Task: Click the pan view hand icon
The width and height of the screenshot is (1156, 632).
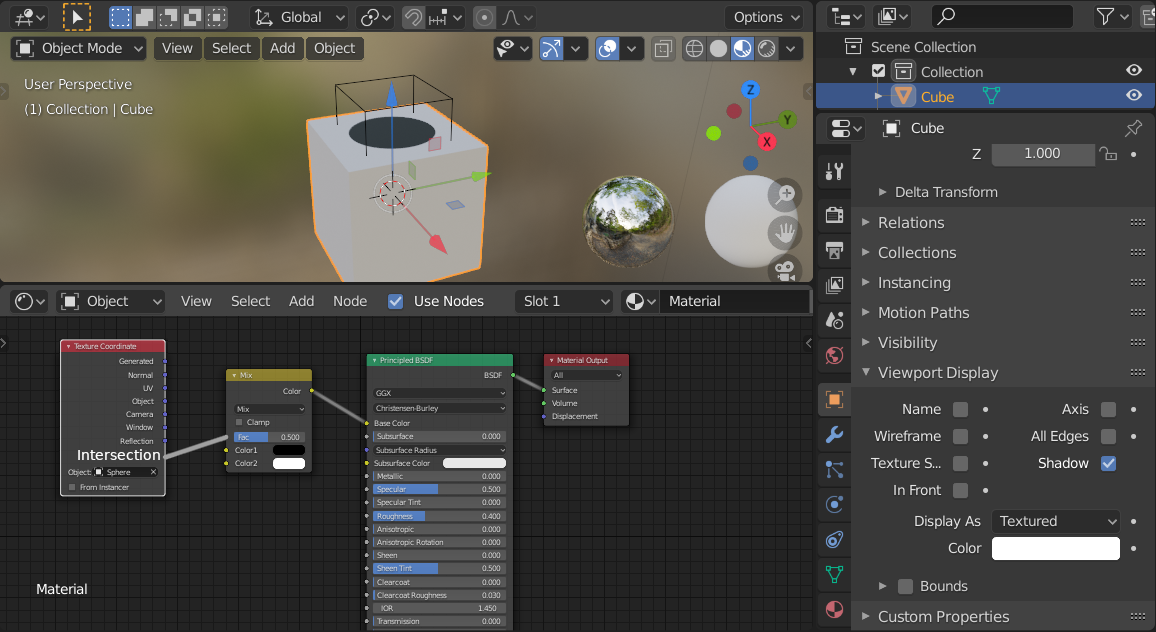Action: click(x=784, y=233)
